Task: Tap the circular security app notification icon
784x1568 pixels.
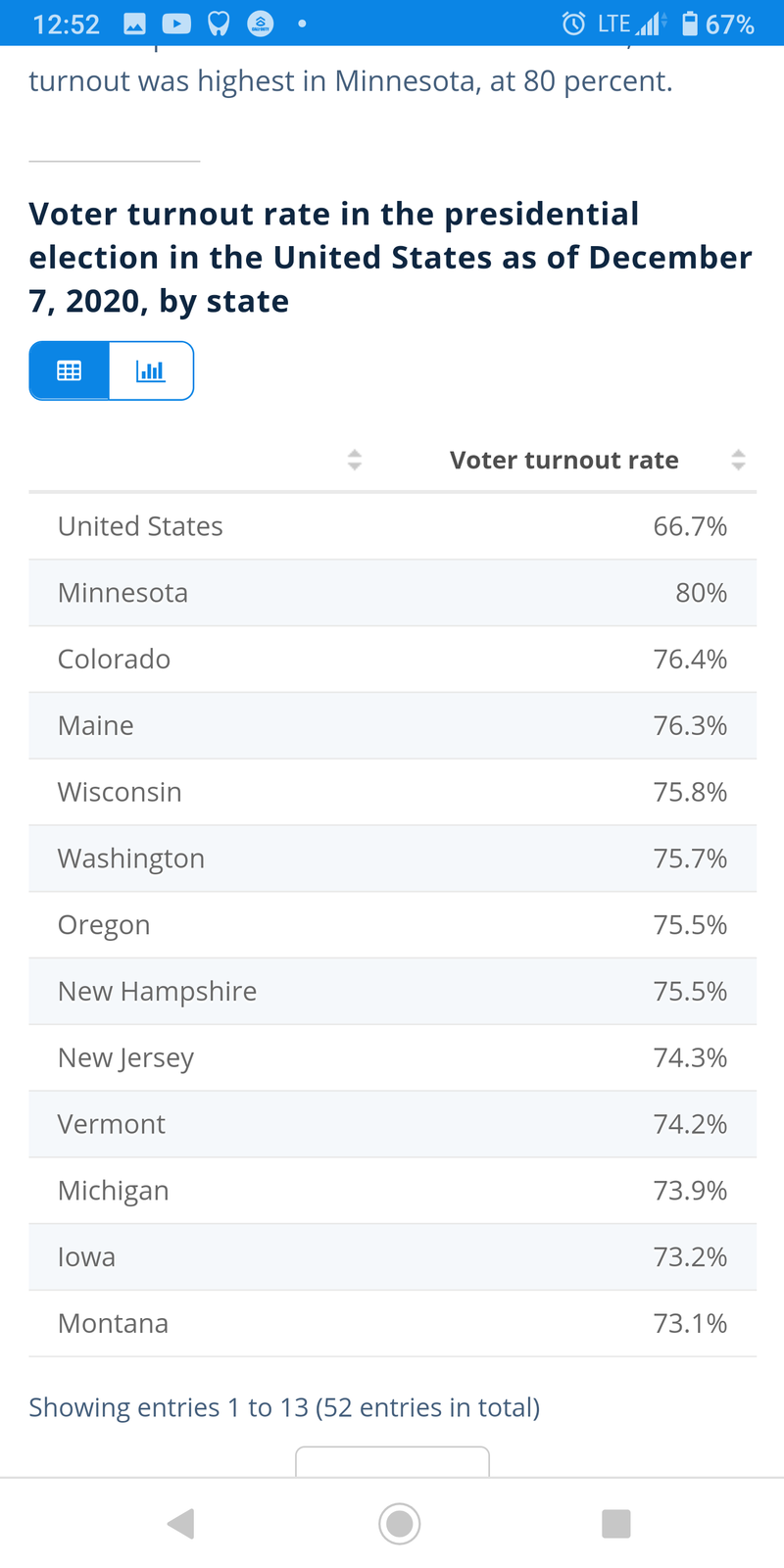Action: click(260, 24)
